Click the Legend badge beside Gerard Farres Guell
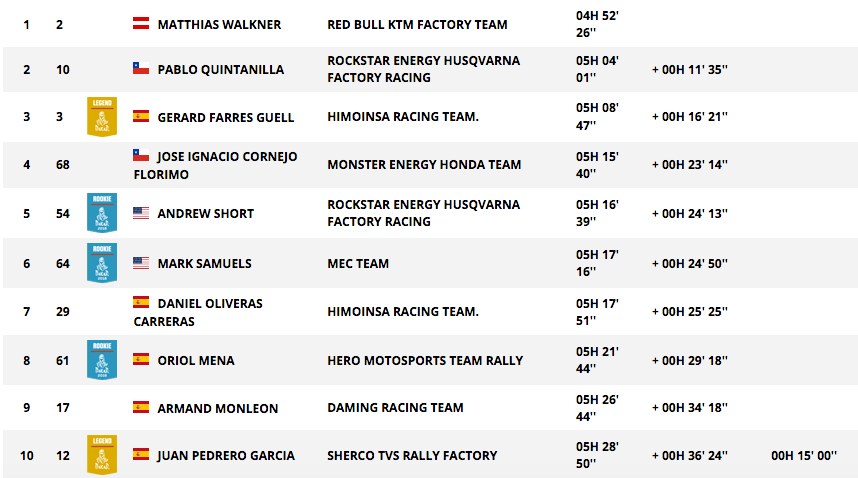 coord(102,116)
